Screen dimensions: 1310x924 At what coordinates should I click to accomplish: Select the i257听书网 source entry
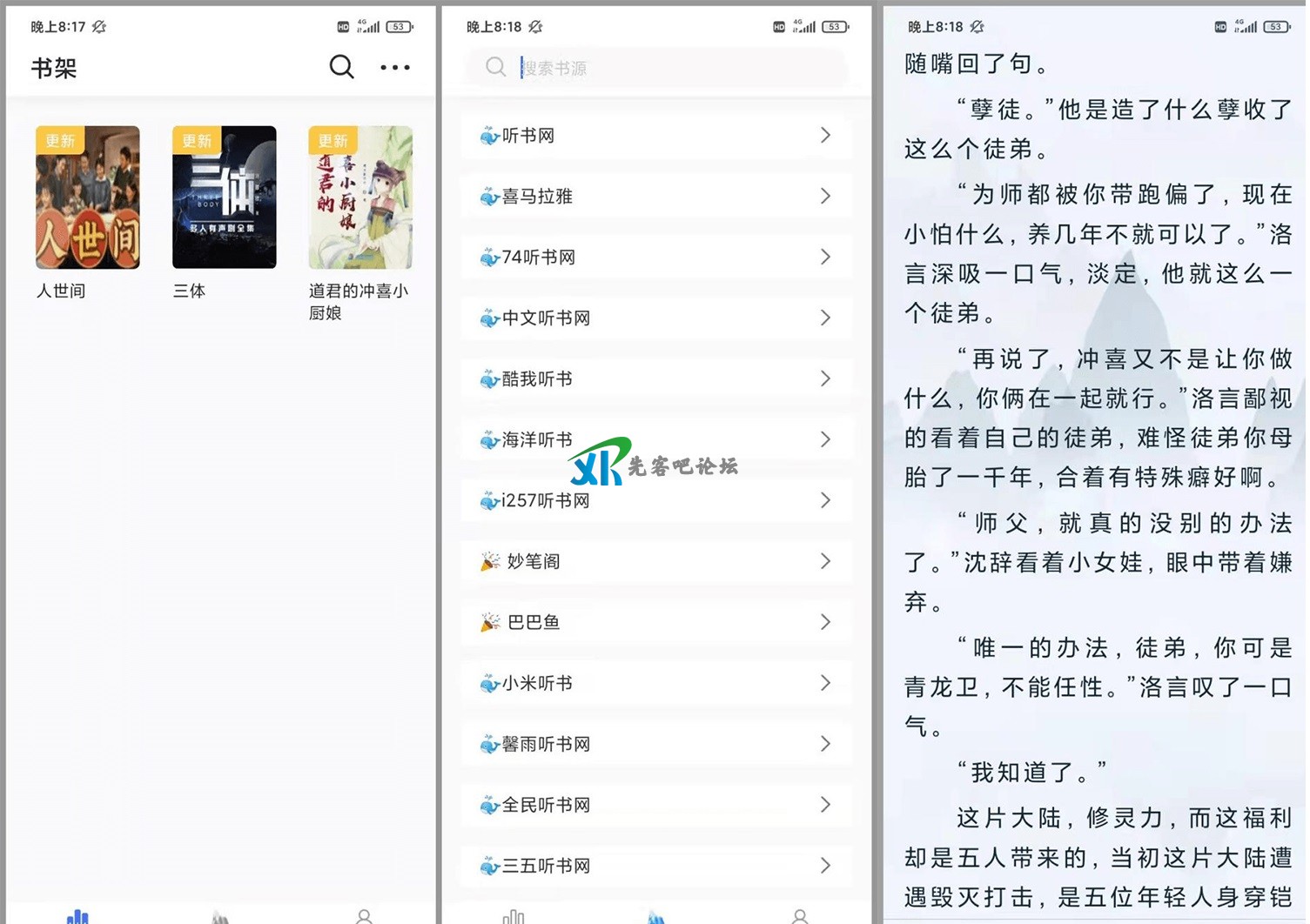coord(545,501)
